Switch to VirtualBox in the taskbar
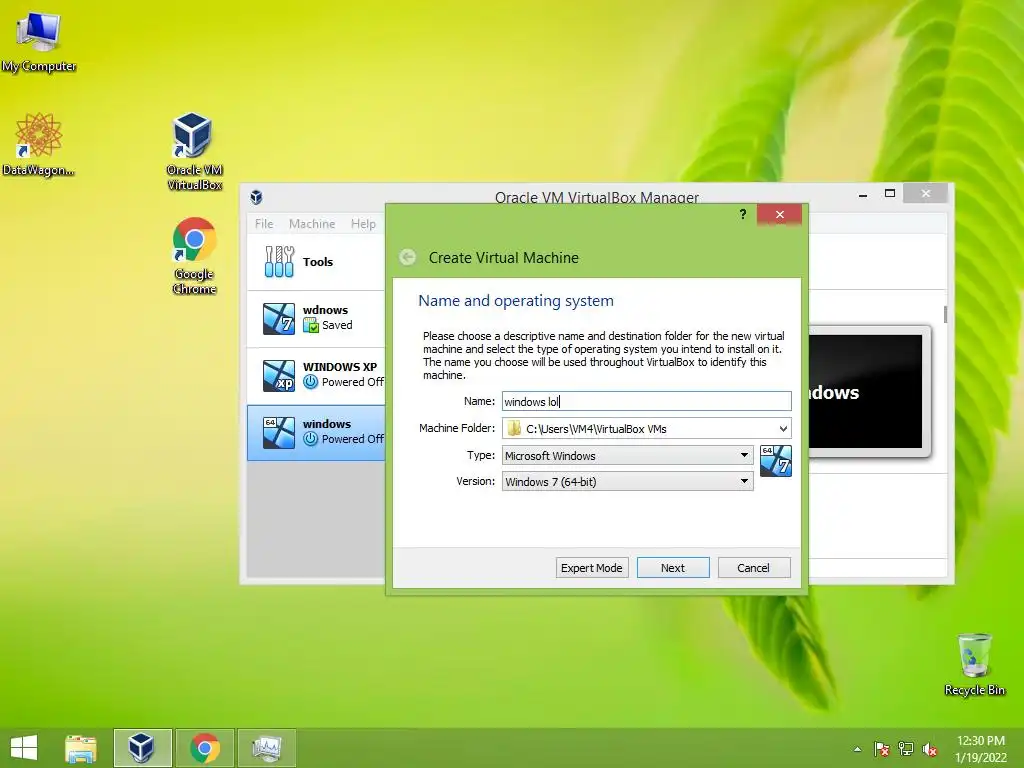The height and width of the screenshot is (768, 1024). pyautogui.click(x=142, y=748)
